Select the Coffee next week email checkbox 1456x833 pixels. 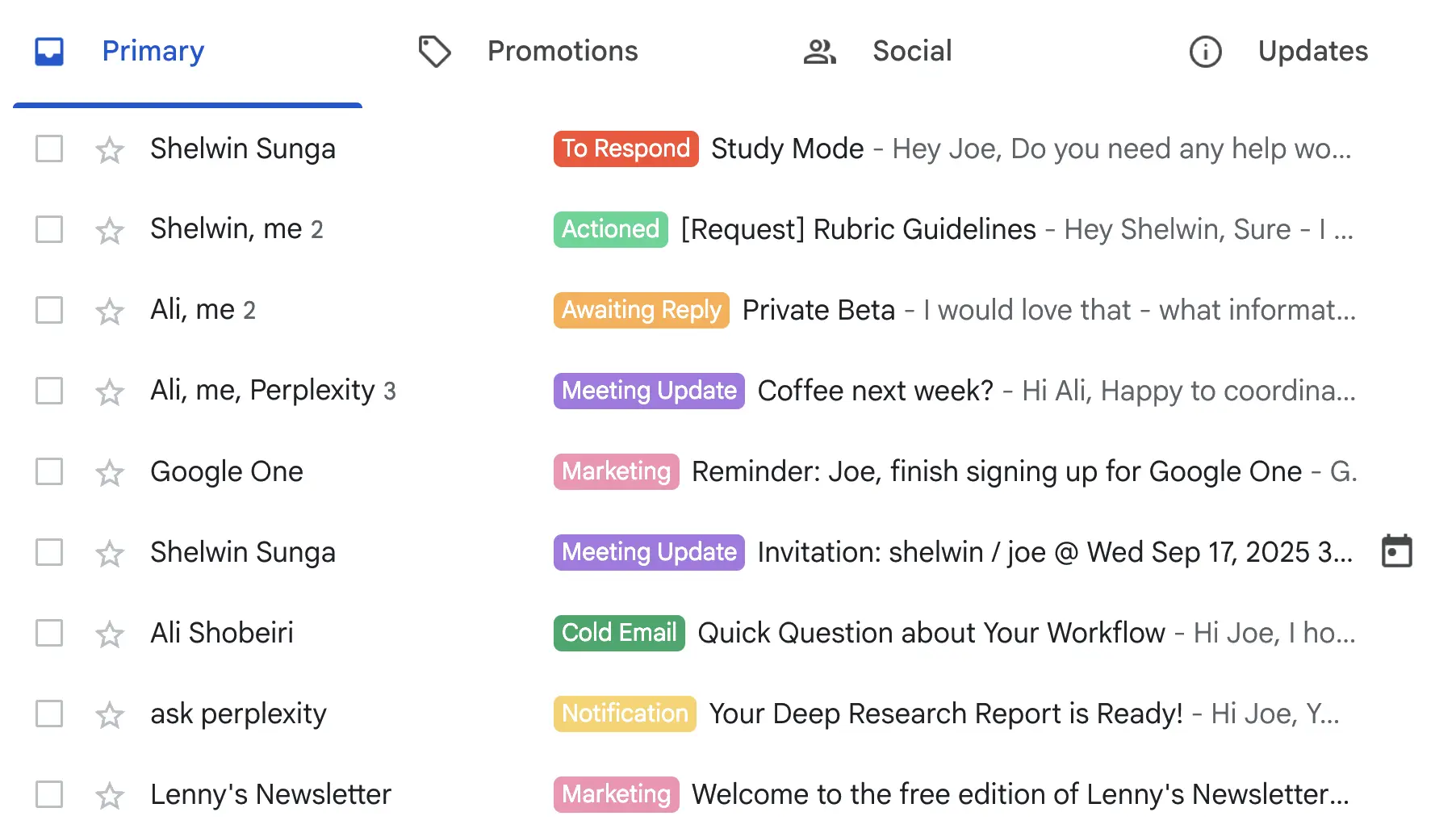[49, 391]
